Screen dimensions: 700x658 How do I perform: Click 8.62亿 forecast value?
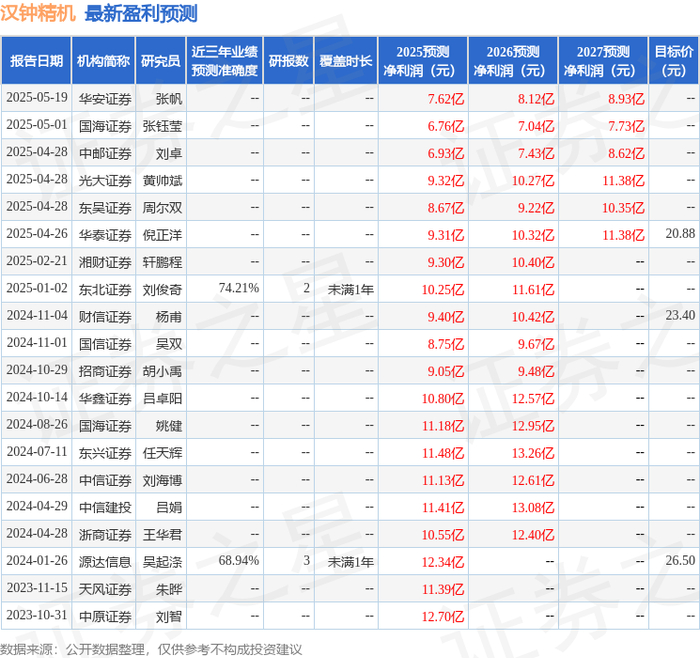click(x=626, y=153)
